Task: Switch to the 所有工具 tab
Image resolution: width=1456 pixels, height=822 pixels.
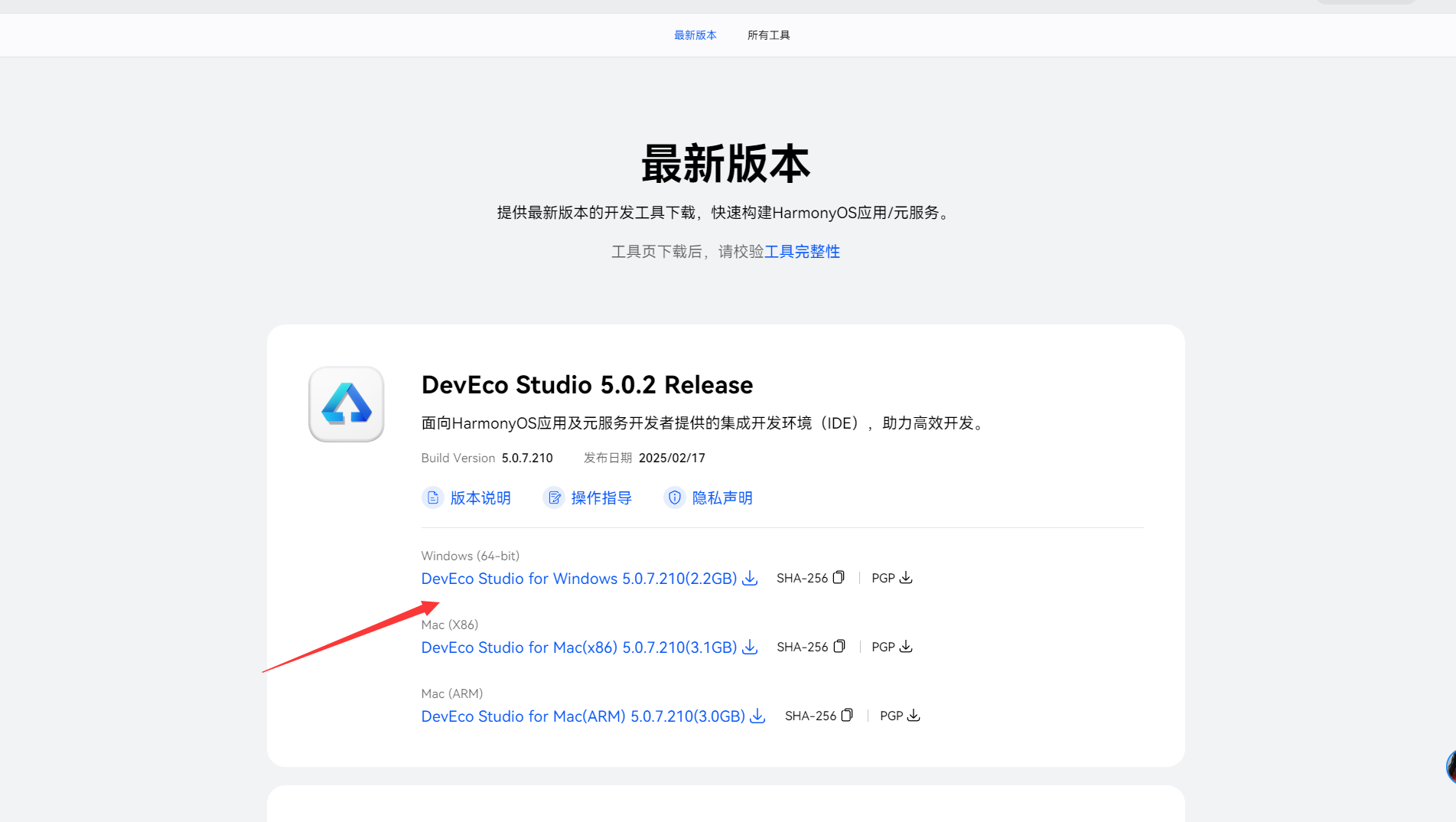Action: point(768,35)
